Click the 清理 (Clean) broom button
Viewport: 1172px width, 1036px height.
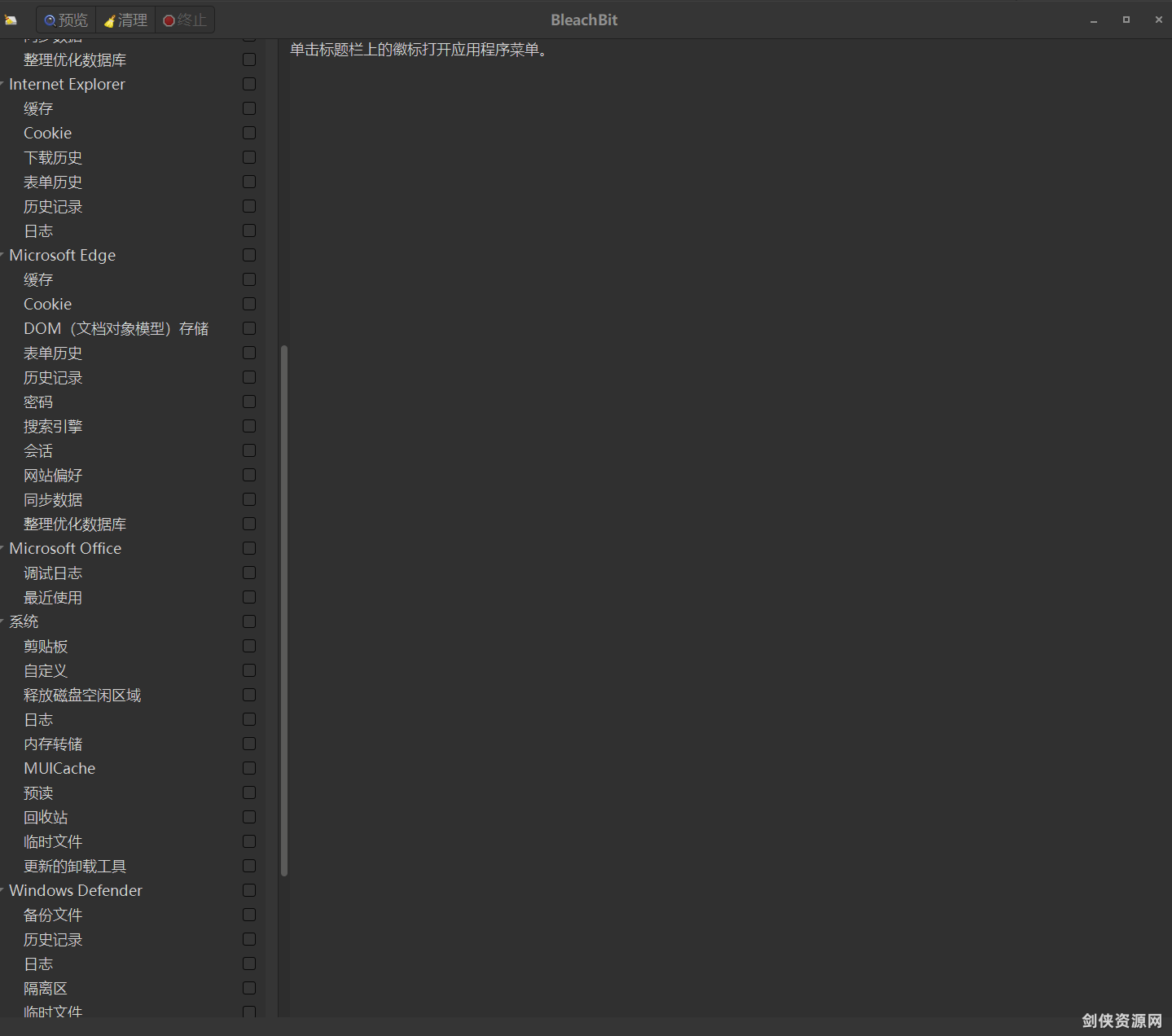point(126,20)
